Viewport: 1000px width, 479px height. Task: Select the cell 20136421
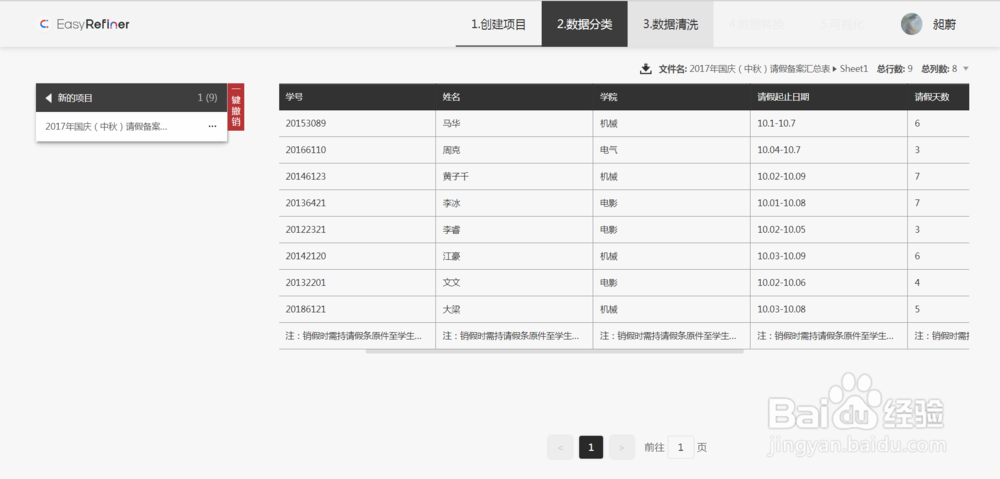point(357,203)
